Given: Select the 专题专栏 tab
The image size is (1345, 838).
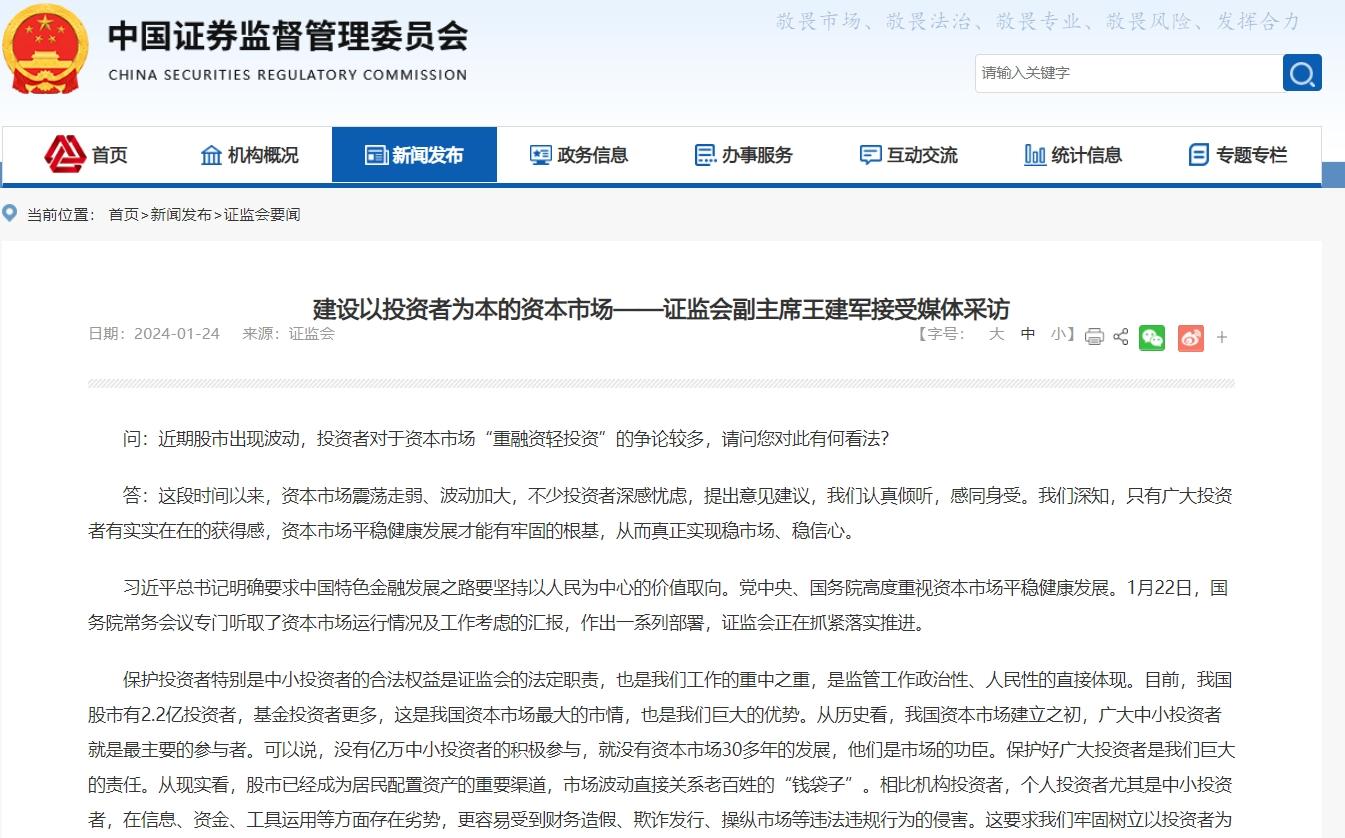Looking at the screenshot, I should click(1236, 154).
